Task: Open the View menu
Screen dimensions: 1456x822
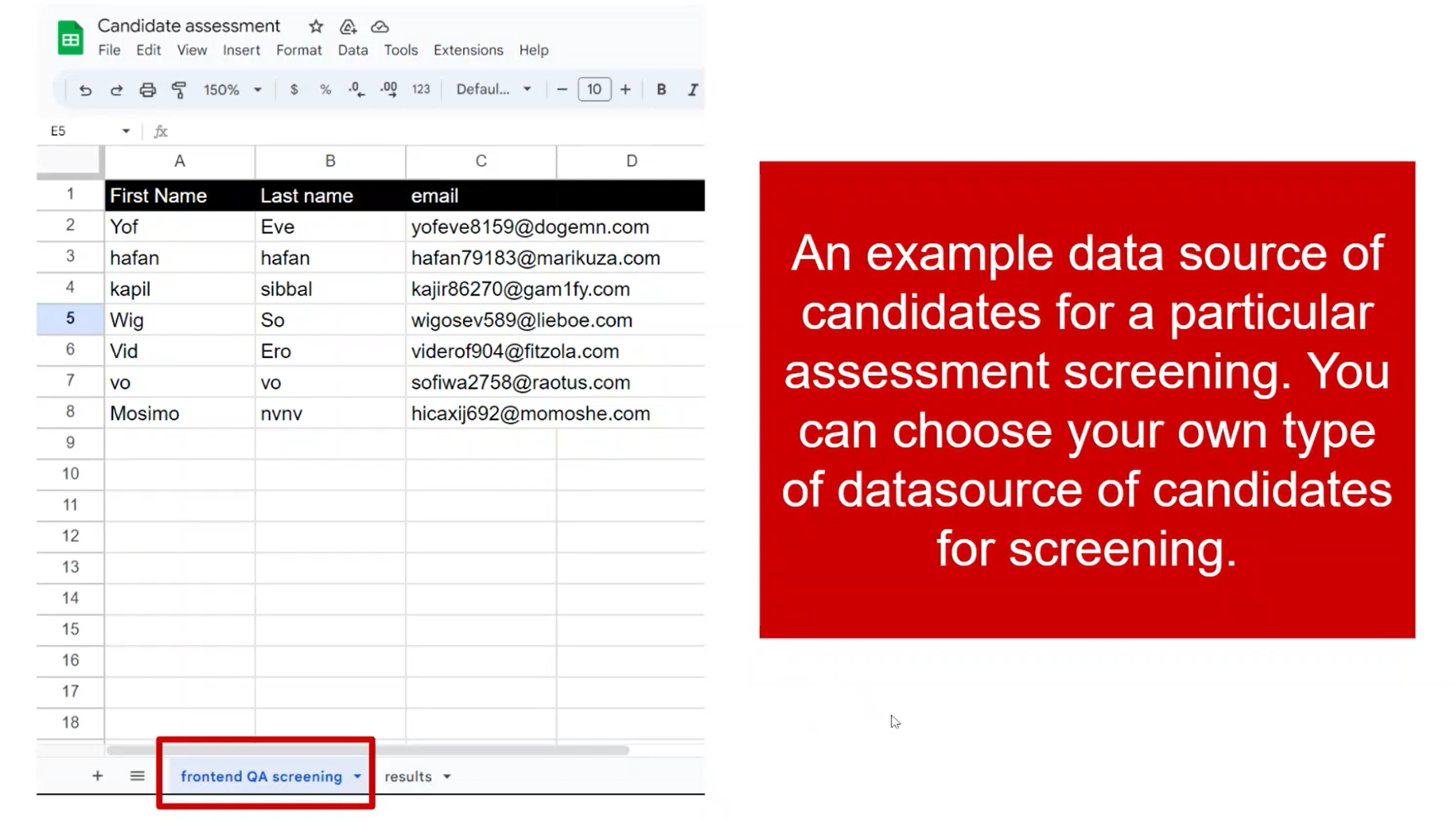Action: pyautogui.click(x=192, y=50)
